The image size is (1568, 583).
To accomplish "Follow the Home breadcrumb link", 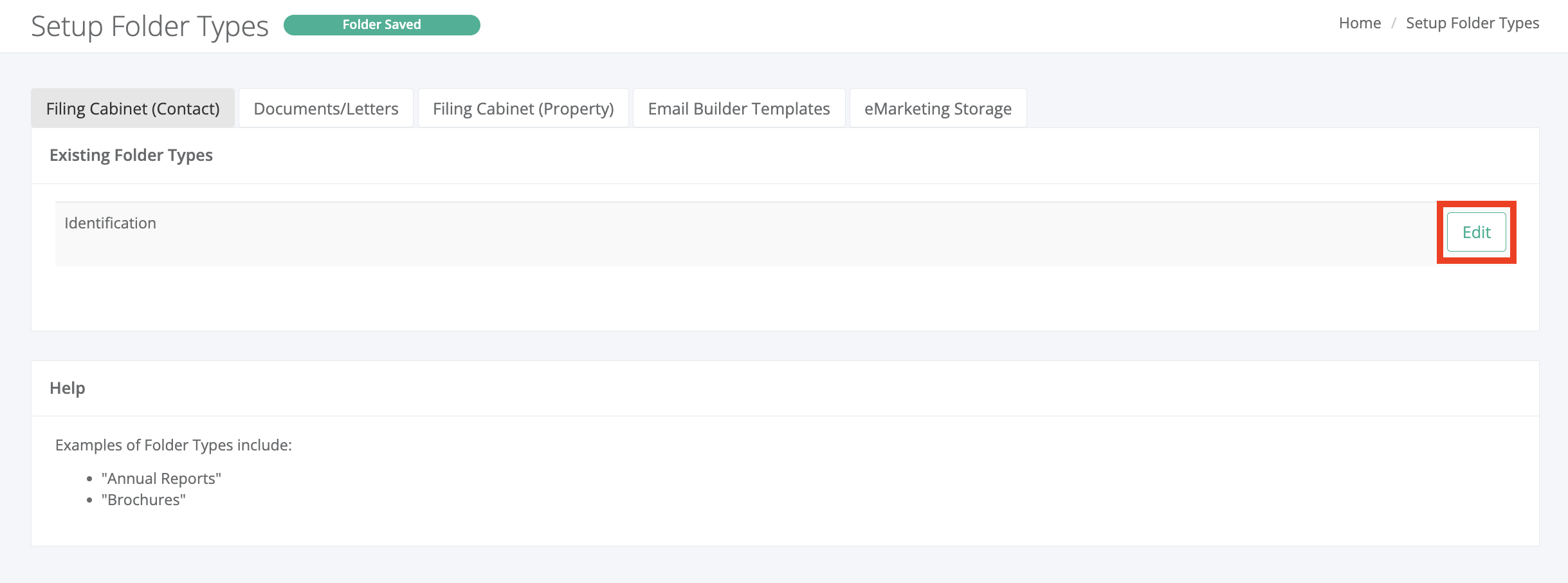I will click(1359, 23).
